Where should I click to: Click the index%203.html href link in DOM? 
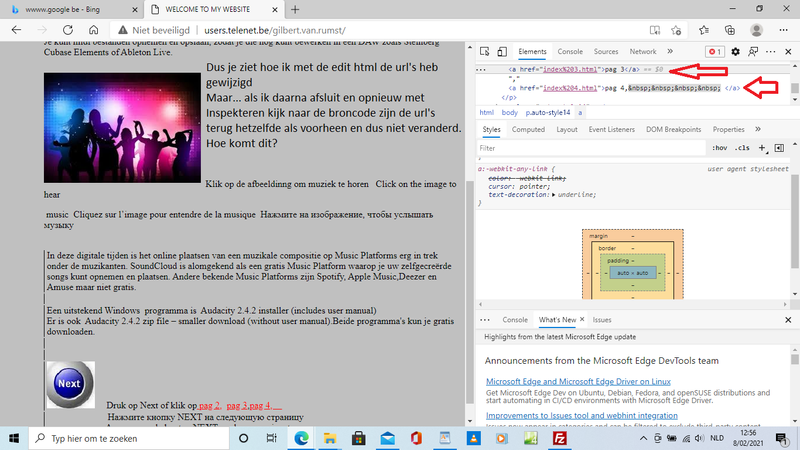(570, 69)
